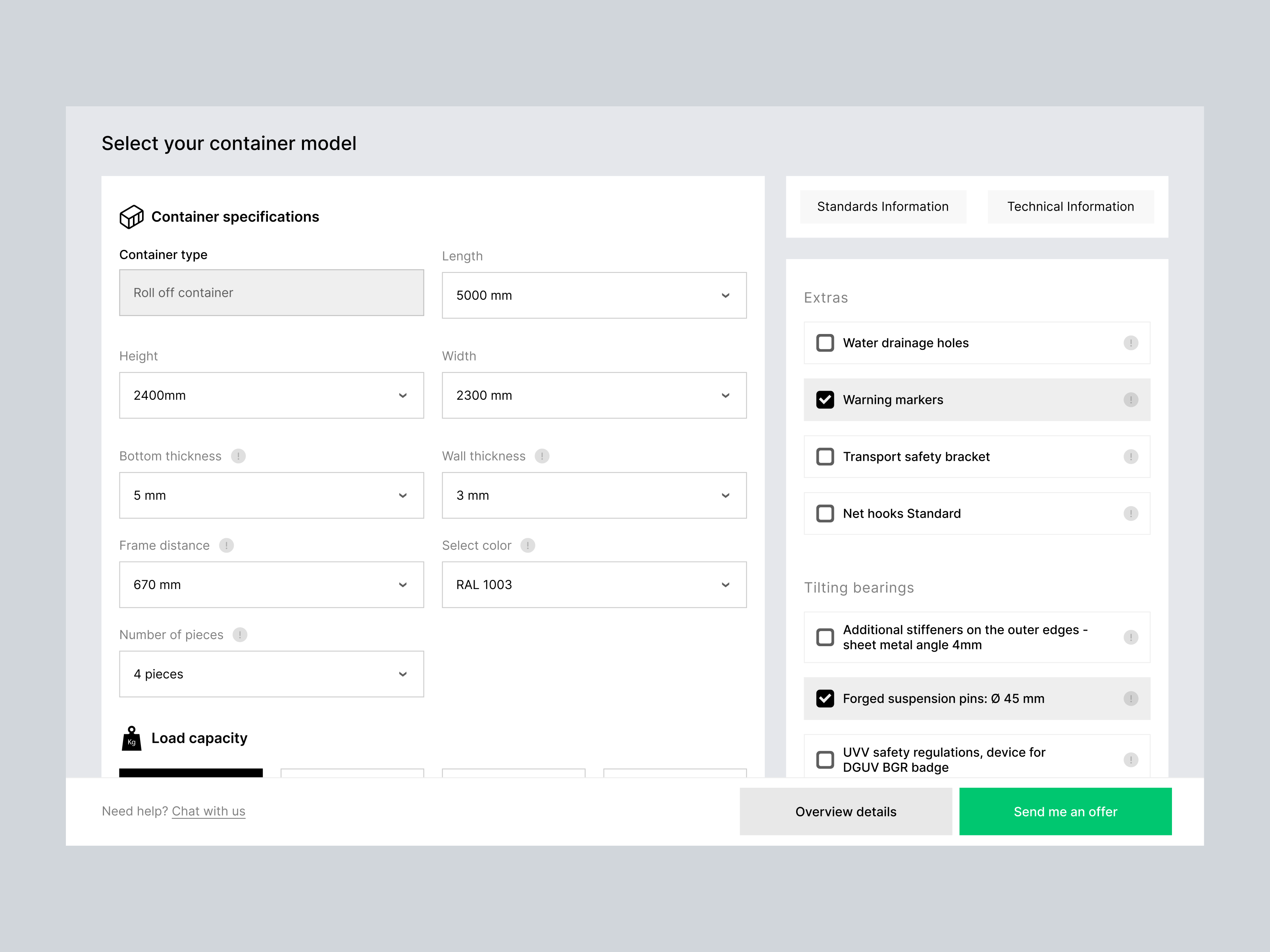
Task: Click the Roll off container type field
Action: [271, 293]
